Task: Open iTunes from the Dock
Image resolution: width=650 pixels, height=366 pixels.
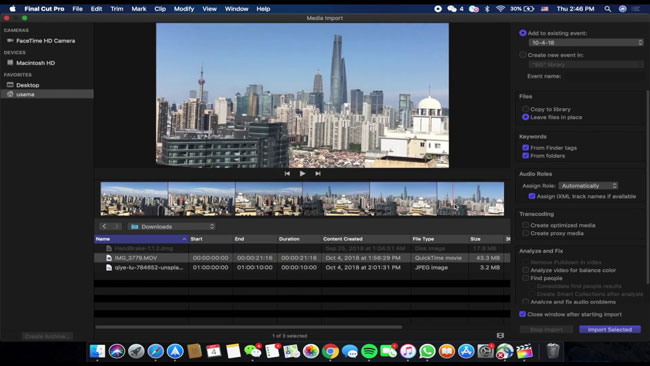Action: (x=408, y=351)
